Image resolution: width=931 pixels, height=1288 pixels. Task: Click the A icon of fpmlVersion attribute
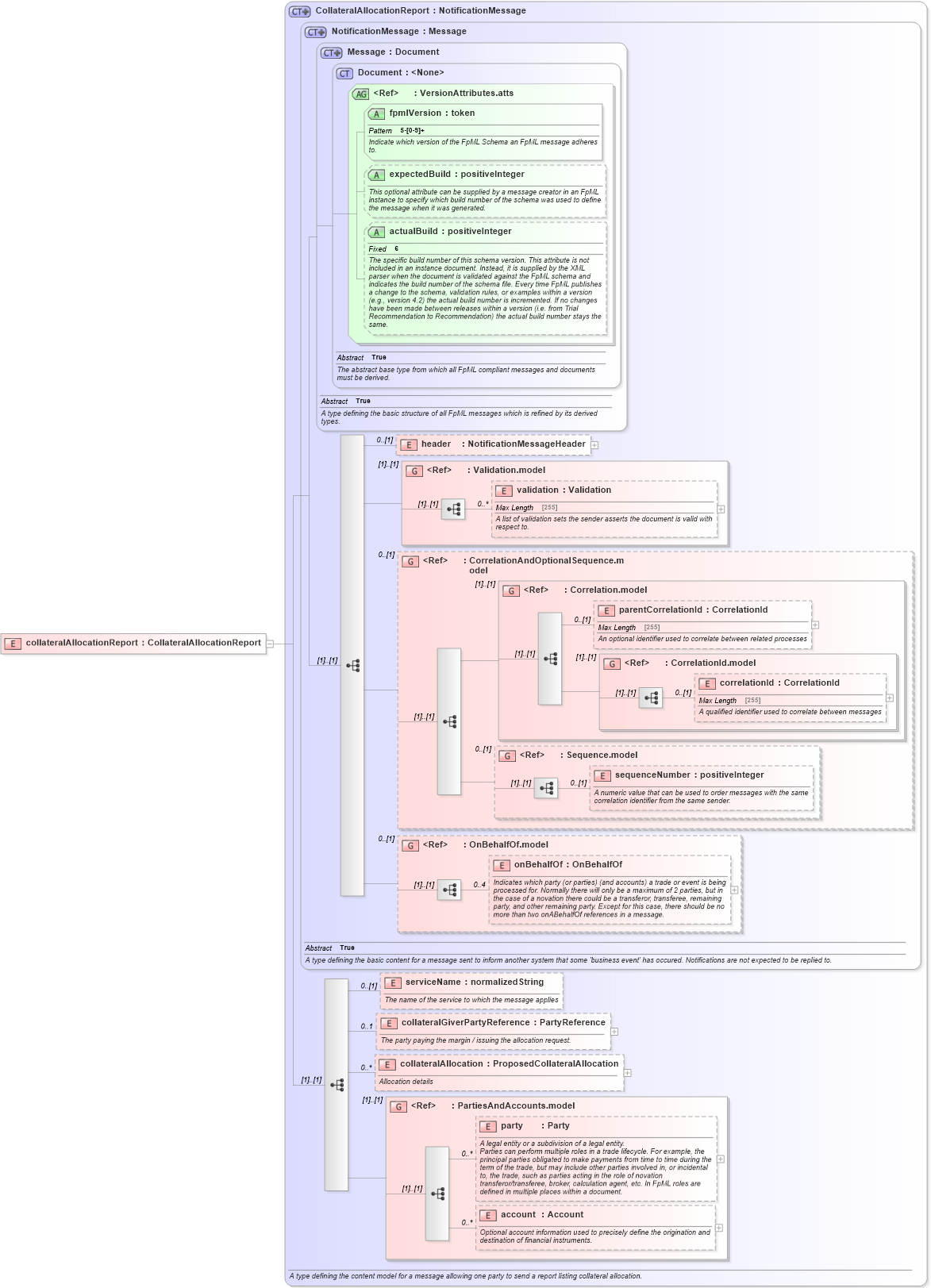click(377, 114)
